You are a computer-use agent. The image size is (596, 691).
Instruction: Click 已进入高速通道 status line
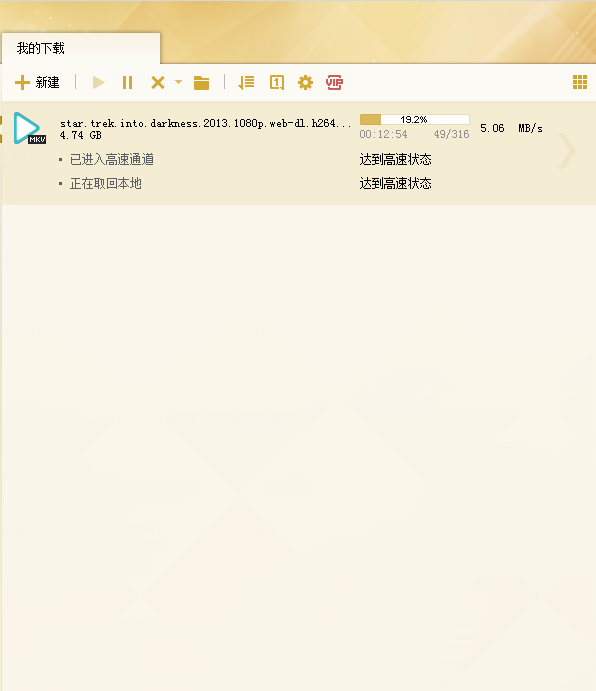(112, 159)
